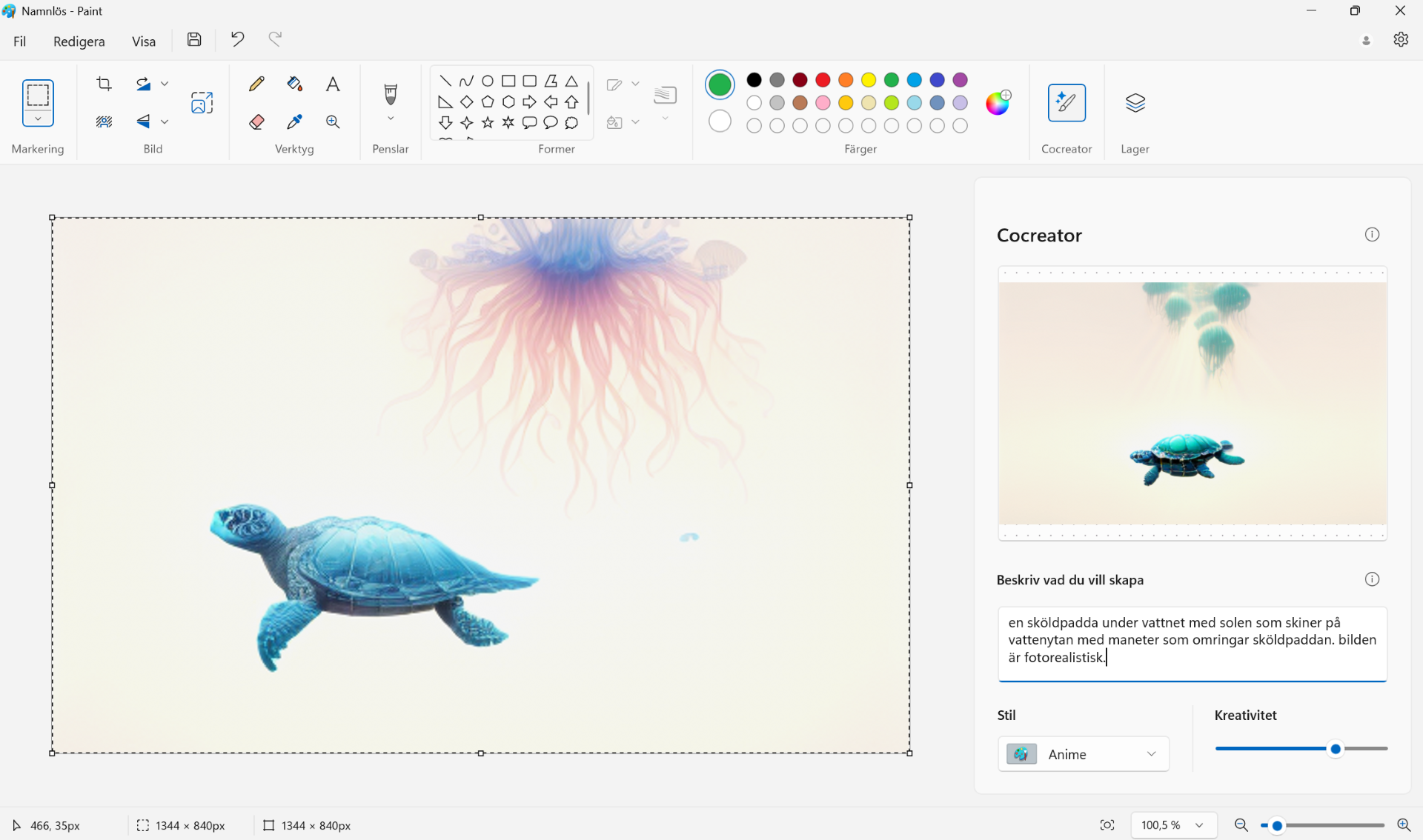
Task: Open the zoom percentage dropdown
Action: point(1198,825)
